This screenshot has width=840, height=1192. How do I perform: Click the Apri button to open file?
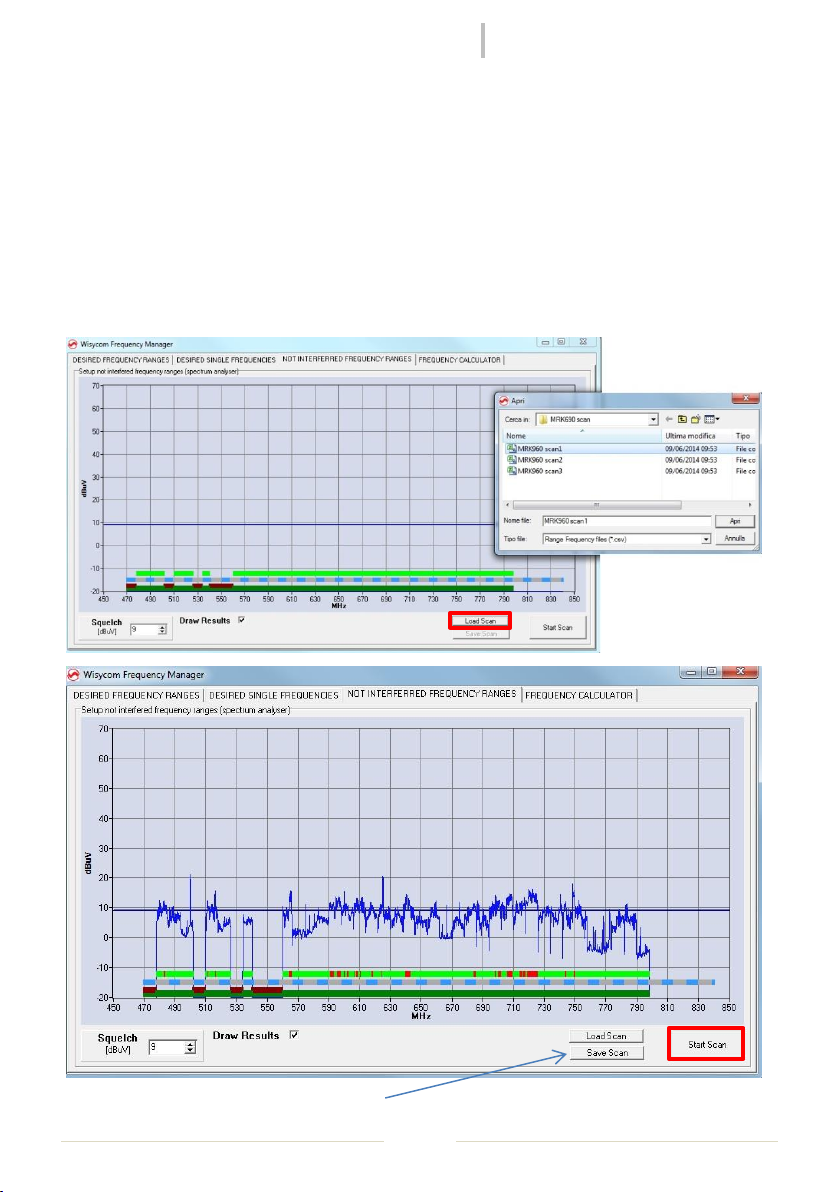pos(734,522)
